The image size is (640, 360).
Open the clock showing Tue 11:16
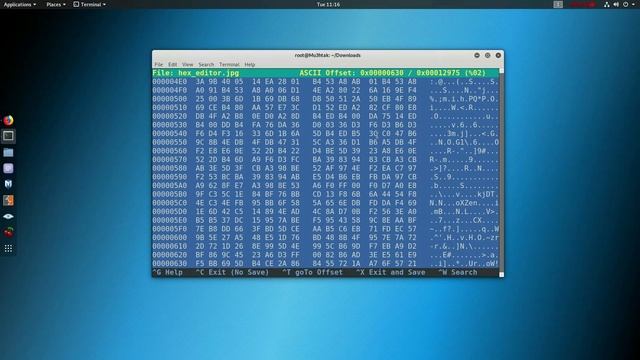(x=328, y=4)
